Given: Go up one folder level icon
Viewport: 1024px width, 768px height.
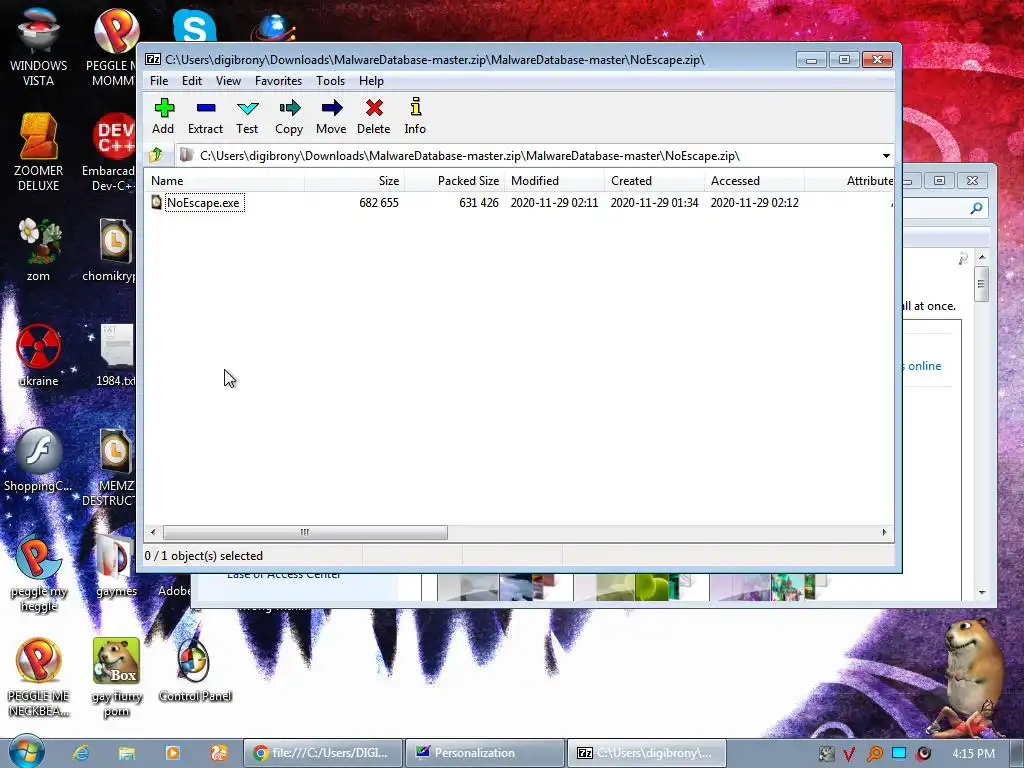Looking at the screenshot, I should coord(156,155).
